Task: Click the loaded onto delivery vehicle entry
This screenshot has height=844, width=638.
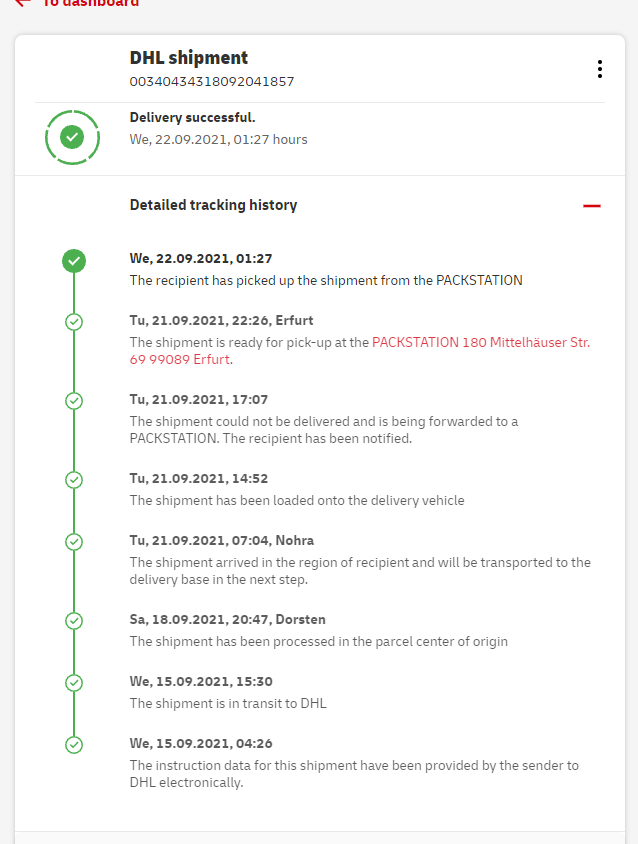Action: 297,500
